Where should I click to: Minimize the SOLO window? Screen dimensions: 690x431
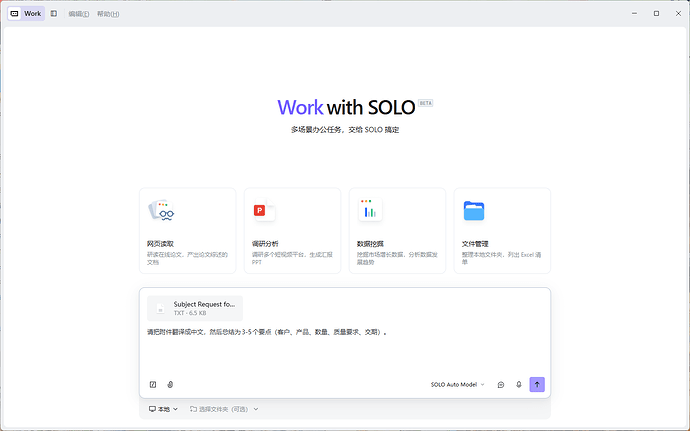click(634, 14)
